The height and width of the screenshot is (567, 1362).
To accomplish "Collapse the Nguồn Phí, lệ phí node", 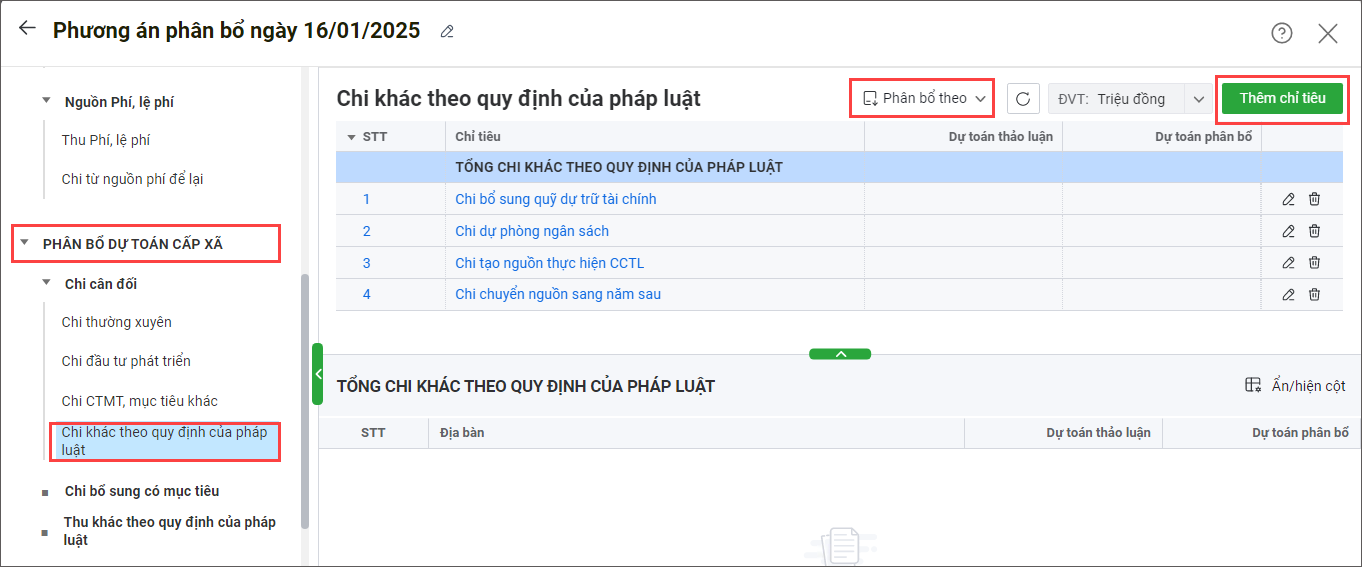I will pyautogui.click(x=46, y=101).
